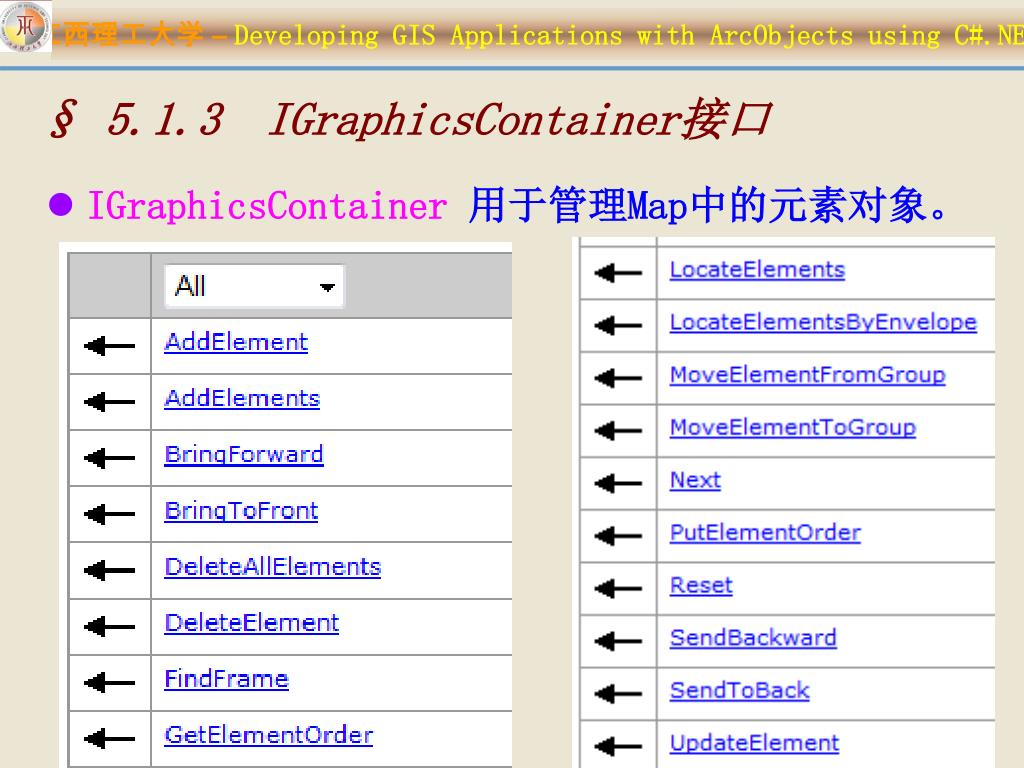Click the method arrow icon beside BringToFront
This screenshot has width=1024, height=768.
110,514
